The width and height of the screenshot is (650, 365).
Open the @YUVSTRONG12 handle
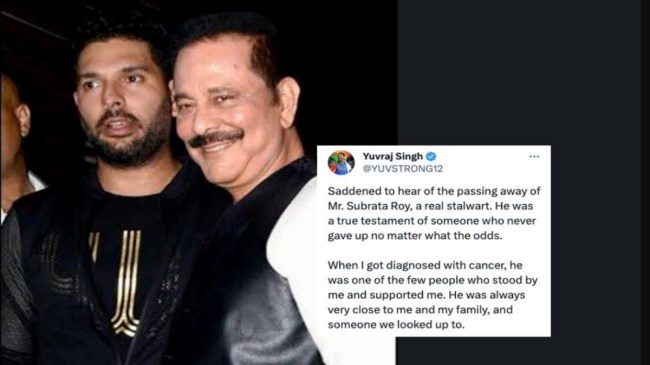point(403,168)
